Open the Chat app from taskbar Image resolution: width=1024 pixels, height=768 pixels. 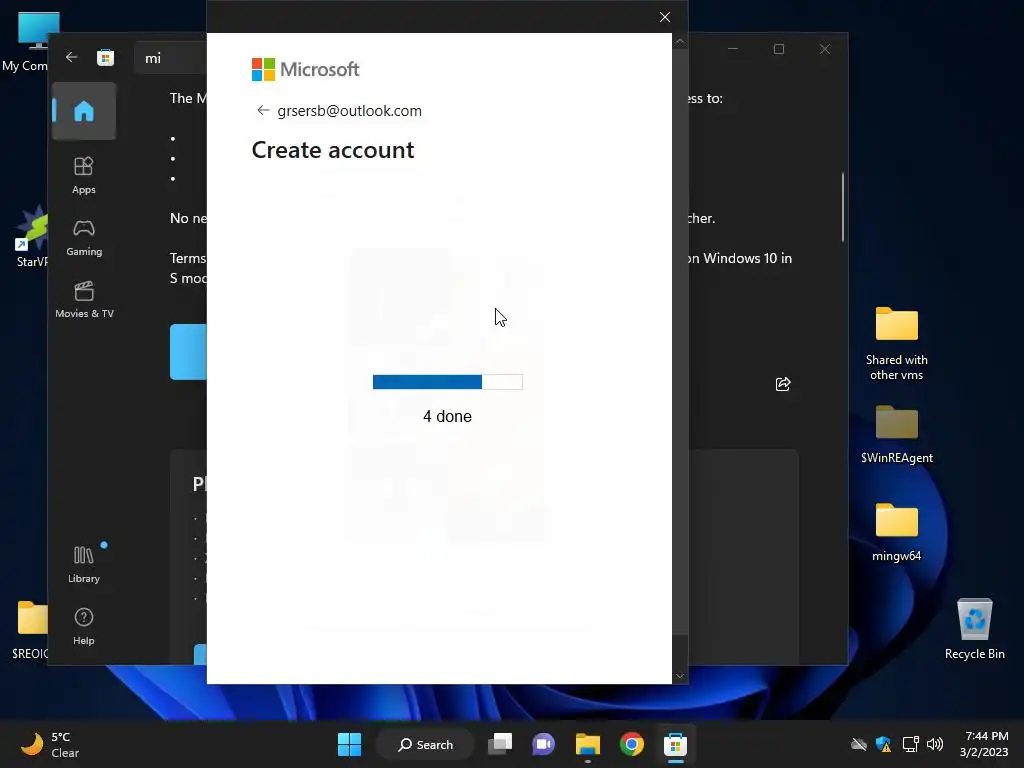[x=543, y=744]
